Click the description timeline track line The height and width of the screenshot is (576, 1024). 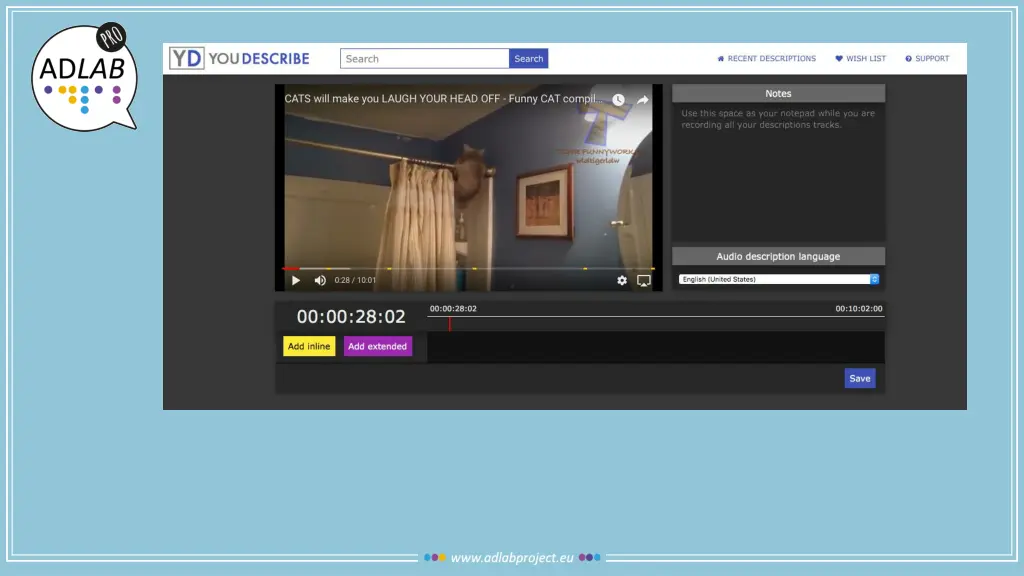click(x=656, y=317)
